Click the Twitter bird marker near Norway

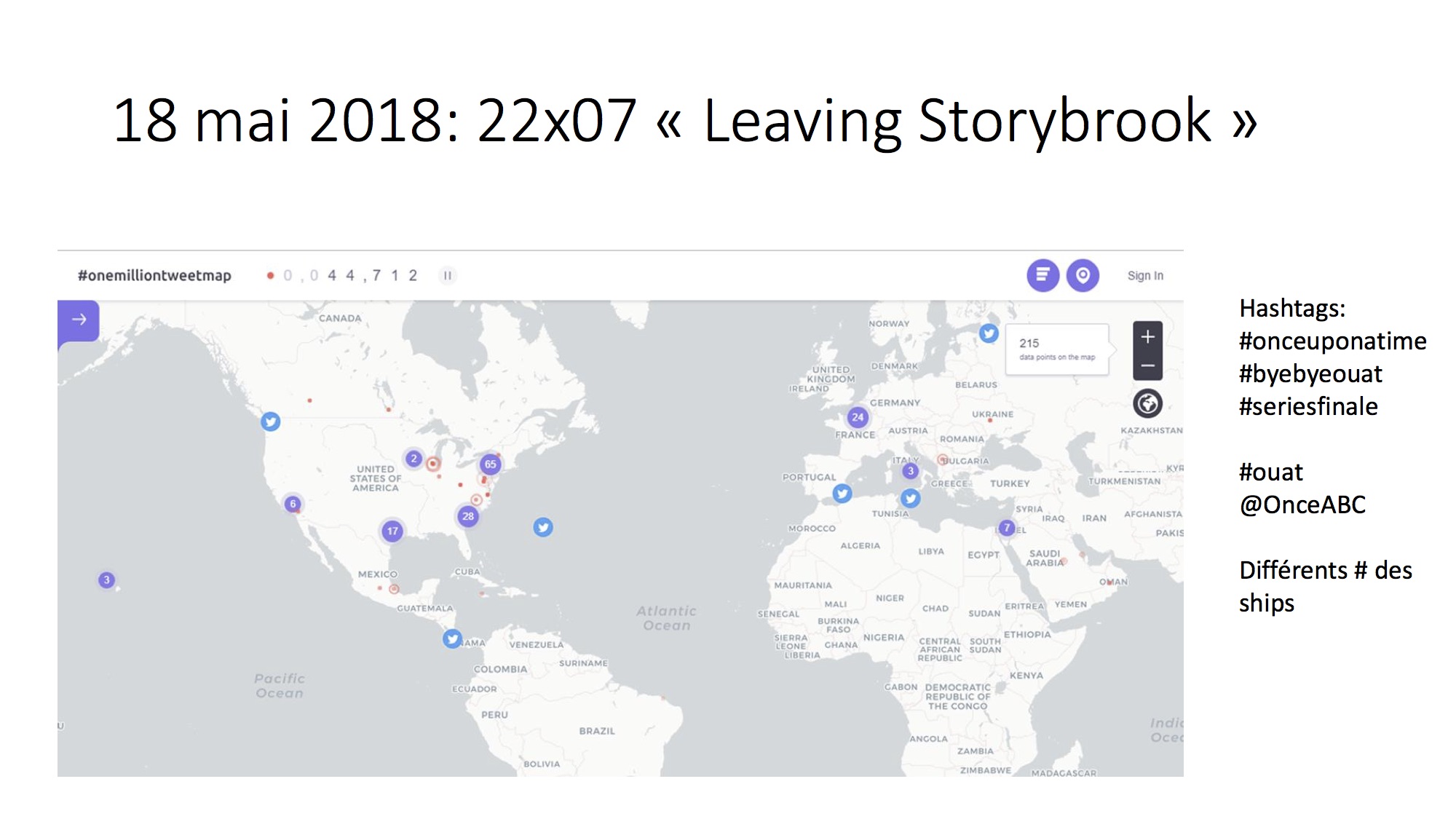coord(988,333)
